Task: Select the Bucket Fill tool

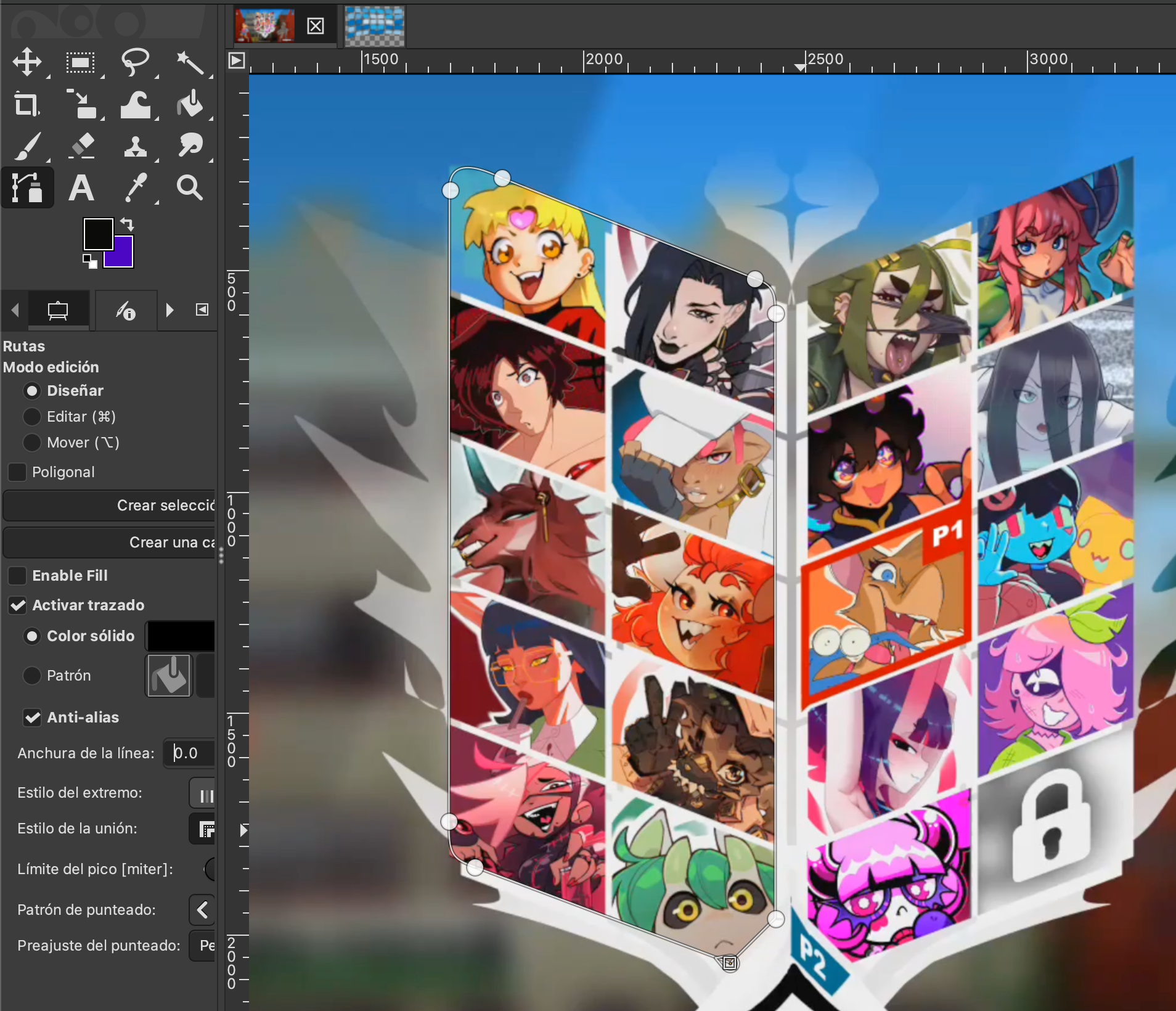Action: [x=190, y=104]
